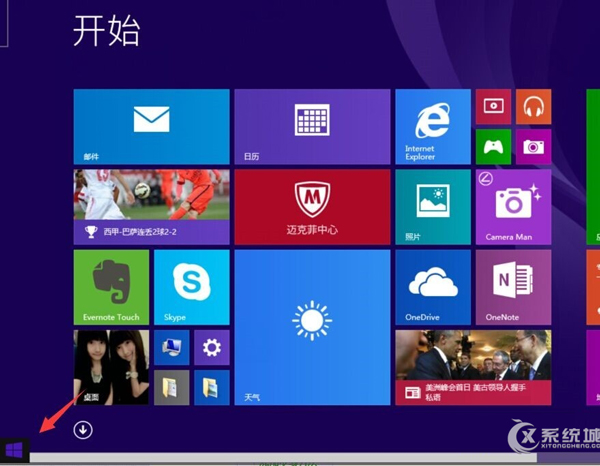Open the green Xbox Games tile
600x466 pixels.
click(493, 147)
